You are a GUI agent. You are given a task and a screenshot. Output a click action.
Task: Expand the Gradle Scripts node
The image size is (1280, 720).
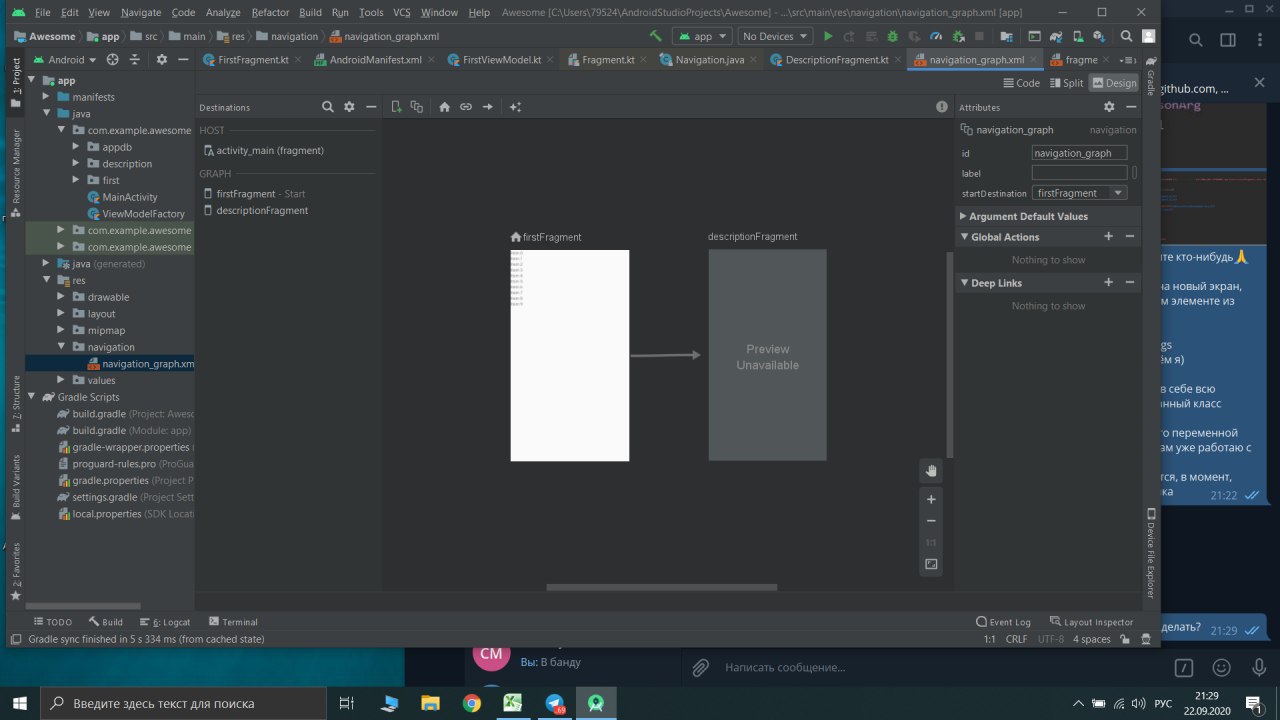[32, 397]
